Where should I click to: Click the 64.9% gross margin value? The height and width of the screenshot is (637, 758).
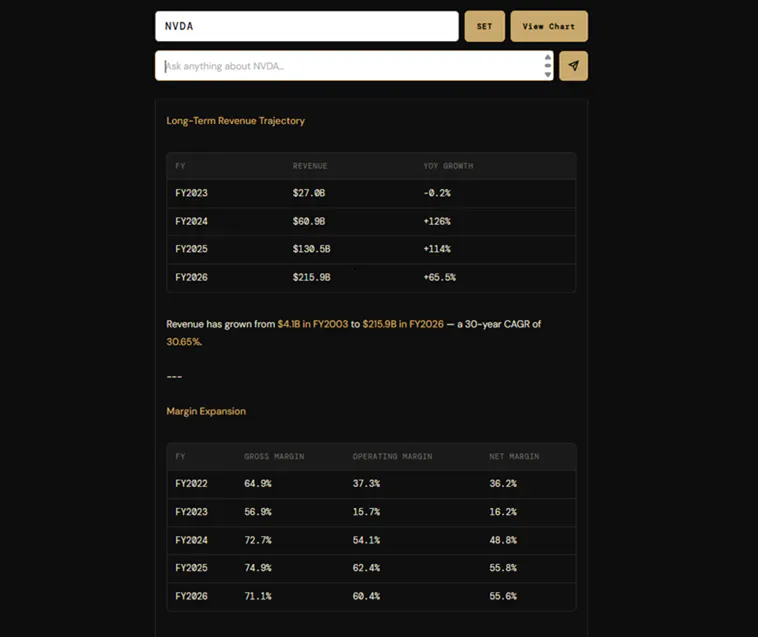[258, 483]
